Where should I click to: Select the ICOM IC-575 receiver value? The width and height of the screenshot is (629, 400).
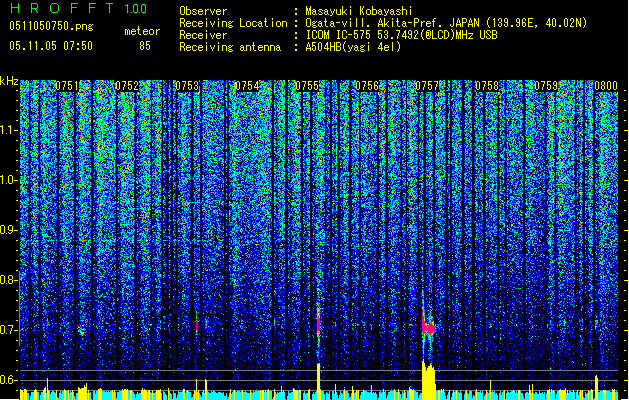click(401, 35)
